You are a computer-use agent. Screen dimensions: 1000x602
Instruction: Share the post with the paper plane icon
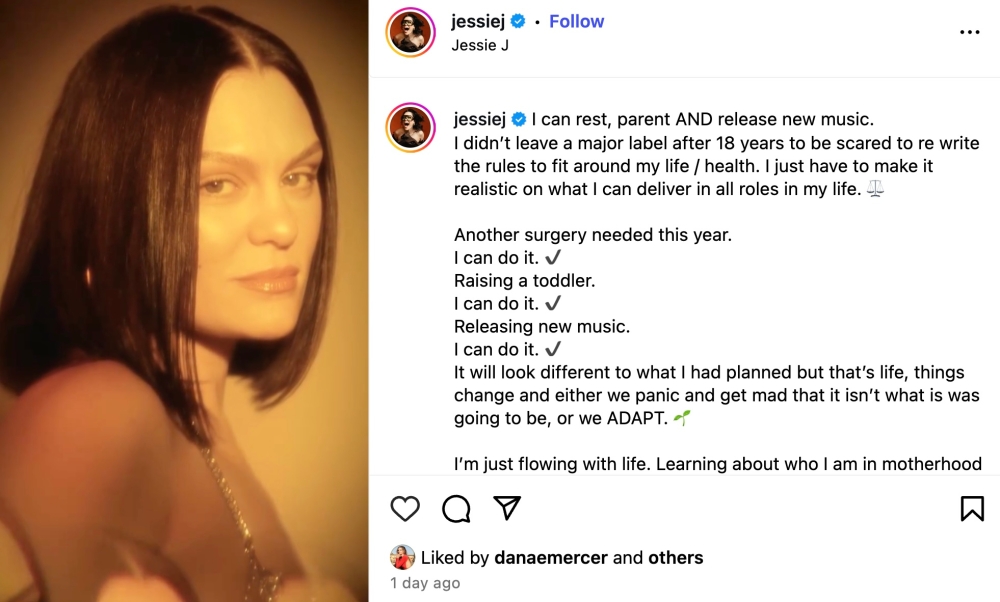[508, 509]
